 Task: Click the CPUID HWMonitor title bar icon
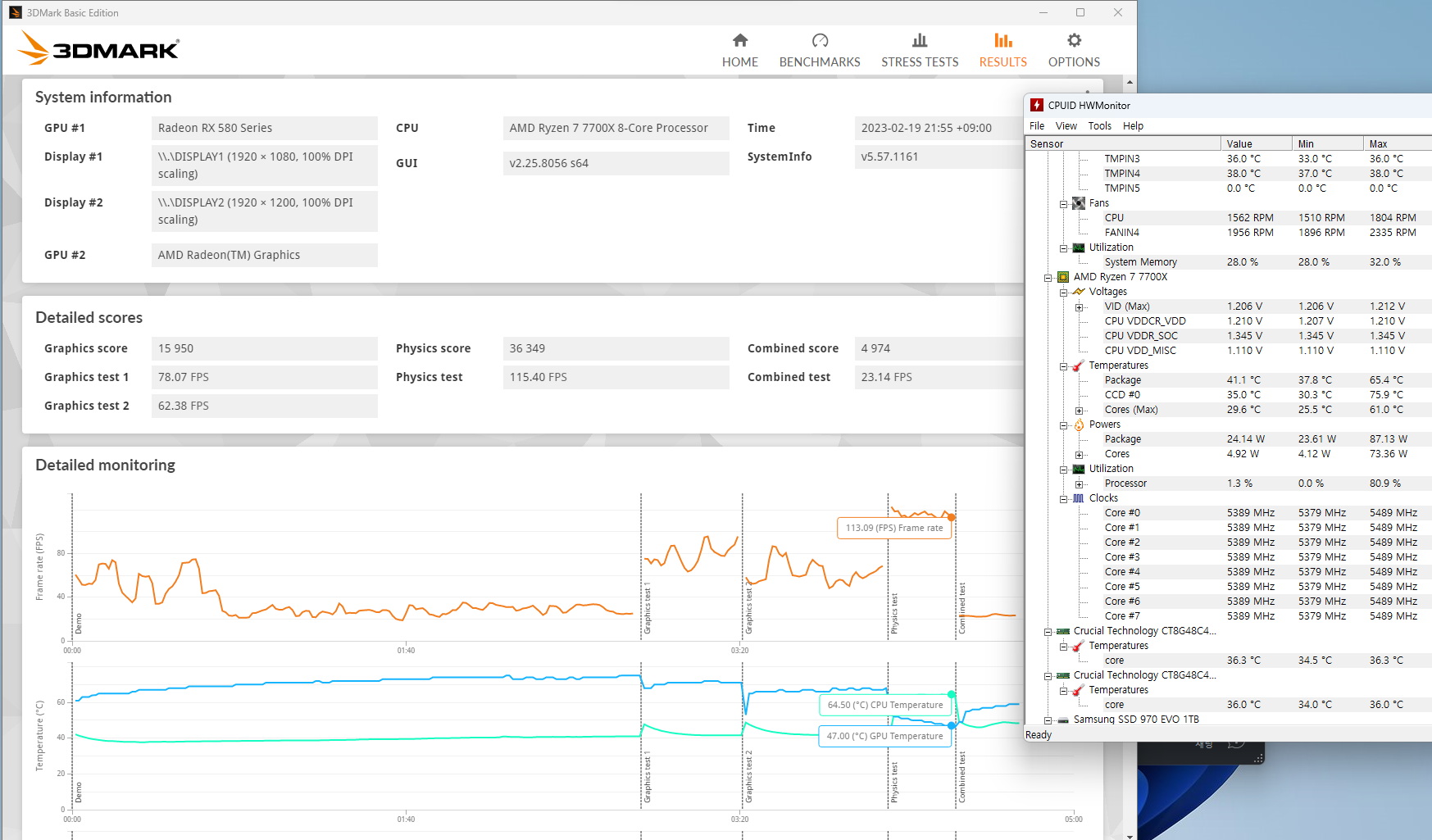click(x=1037, y=105)
